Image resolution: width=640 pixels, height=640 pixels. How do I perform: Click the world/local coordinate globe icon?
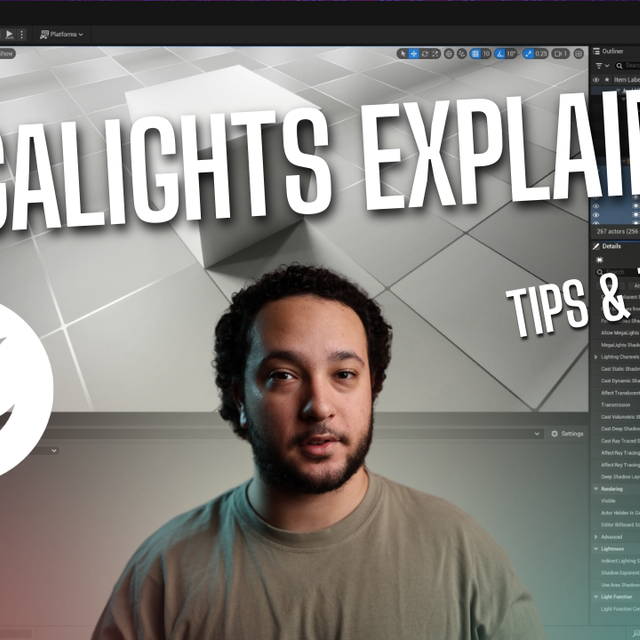[x=450, y=53]
